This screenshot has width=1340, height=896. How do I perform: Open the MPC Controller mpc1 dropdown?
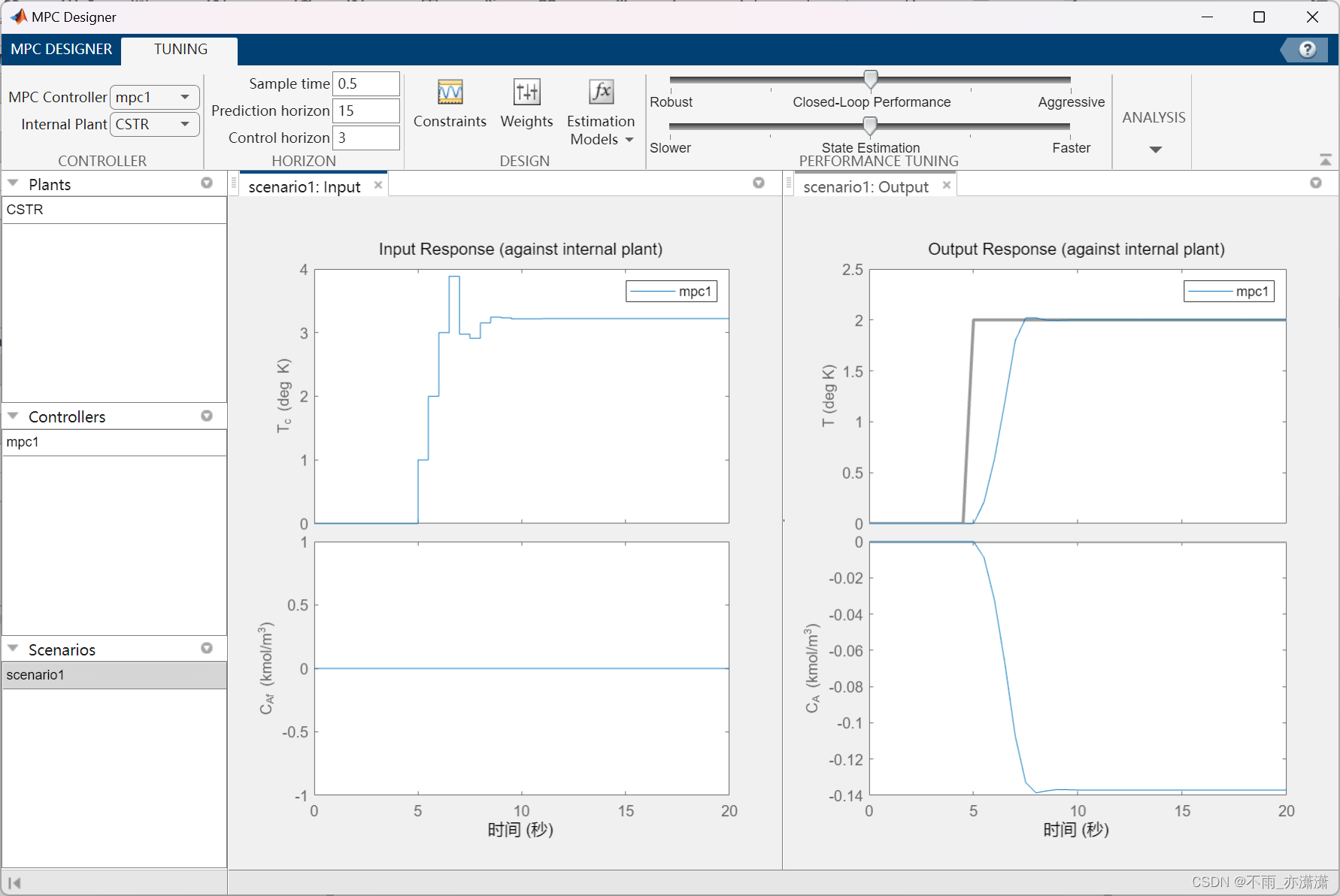click(x=155, y=97)
